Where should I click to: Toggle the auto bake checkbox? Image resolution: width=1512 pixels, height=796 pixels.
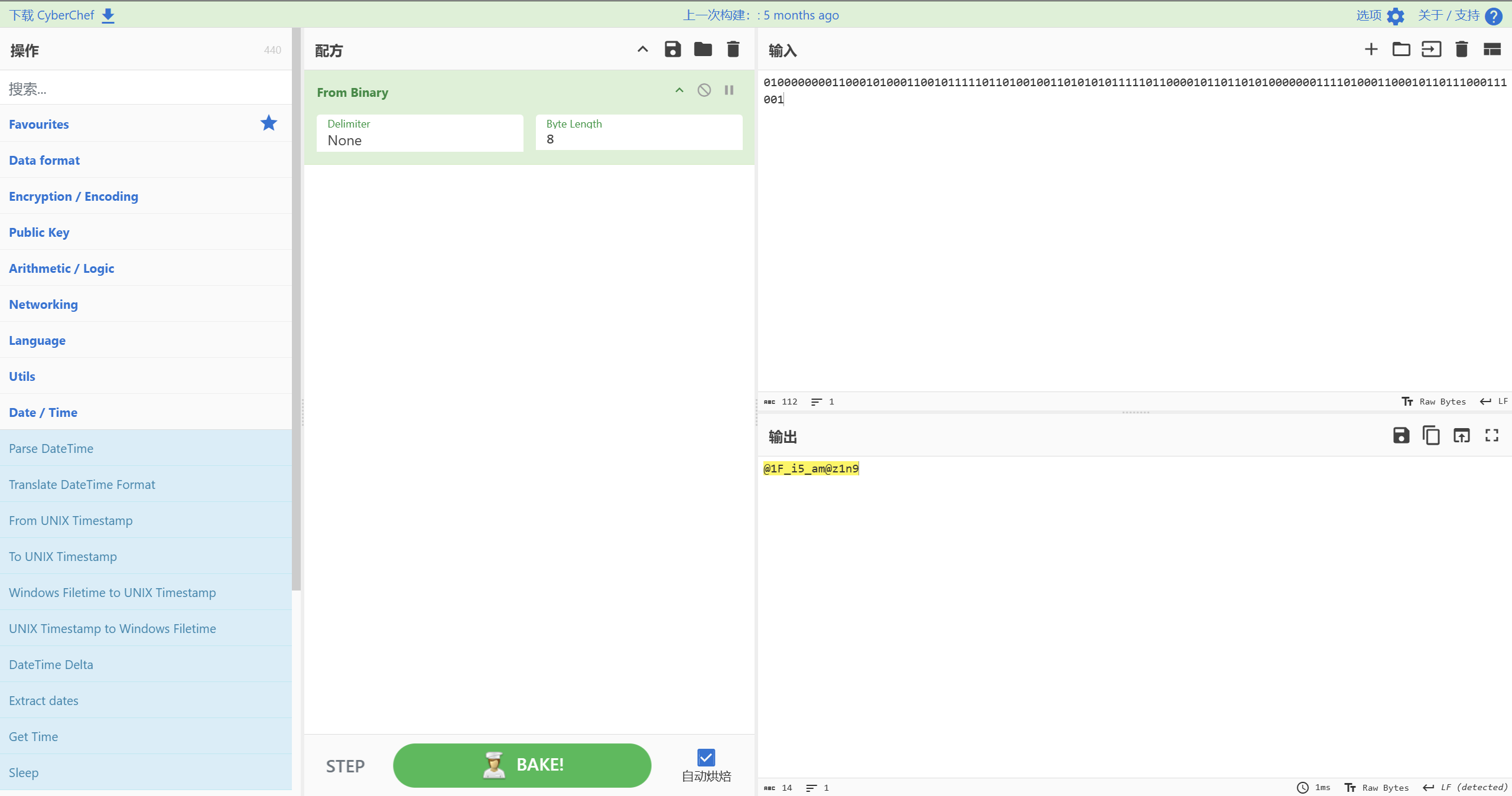click(706, 758)
